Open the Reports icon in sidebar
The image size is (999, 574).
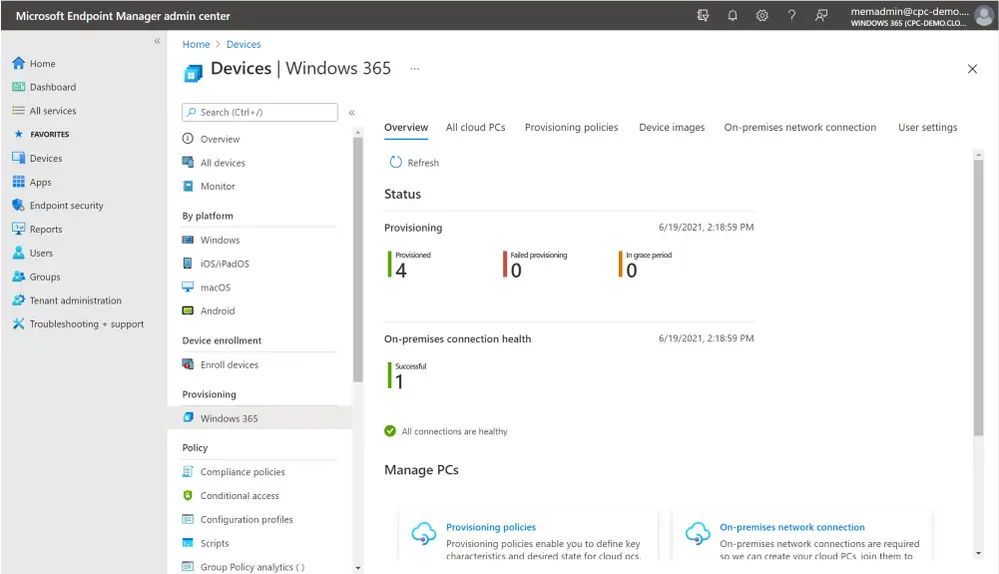point(18,229)
